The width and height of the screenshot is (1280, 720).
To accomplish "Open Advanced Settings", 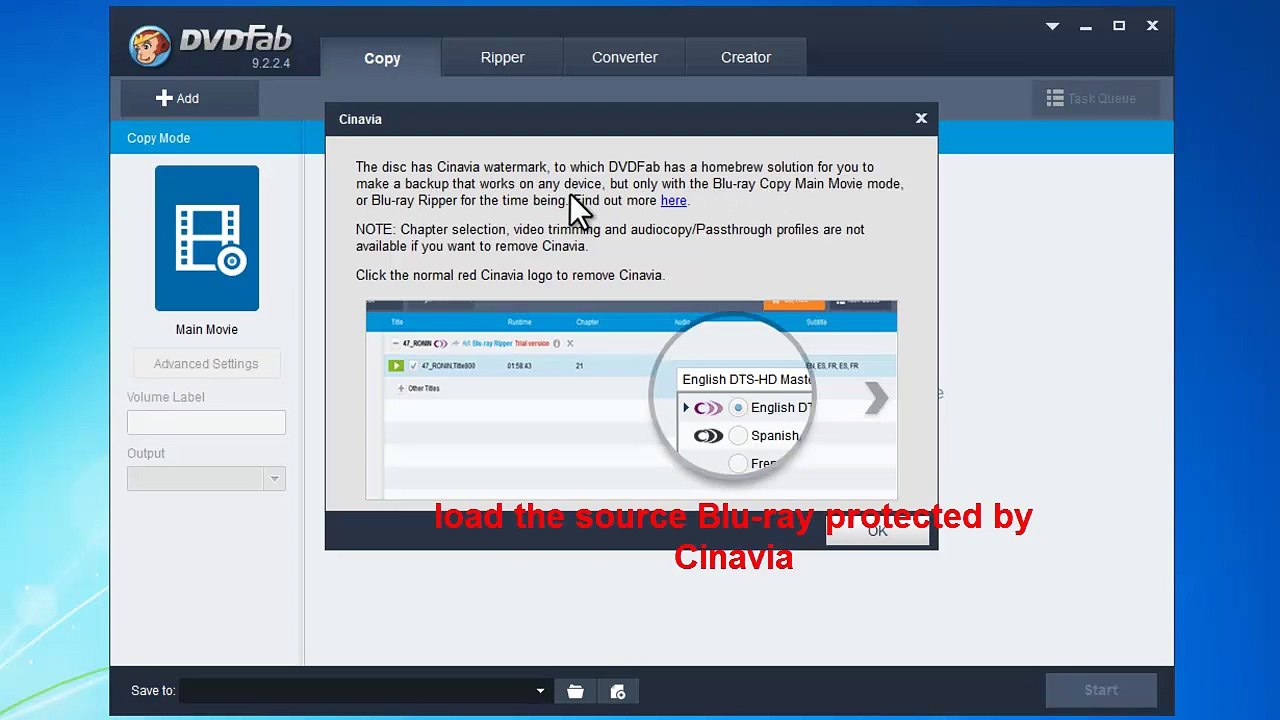I will tap(206, 364).
